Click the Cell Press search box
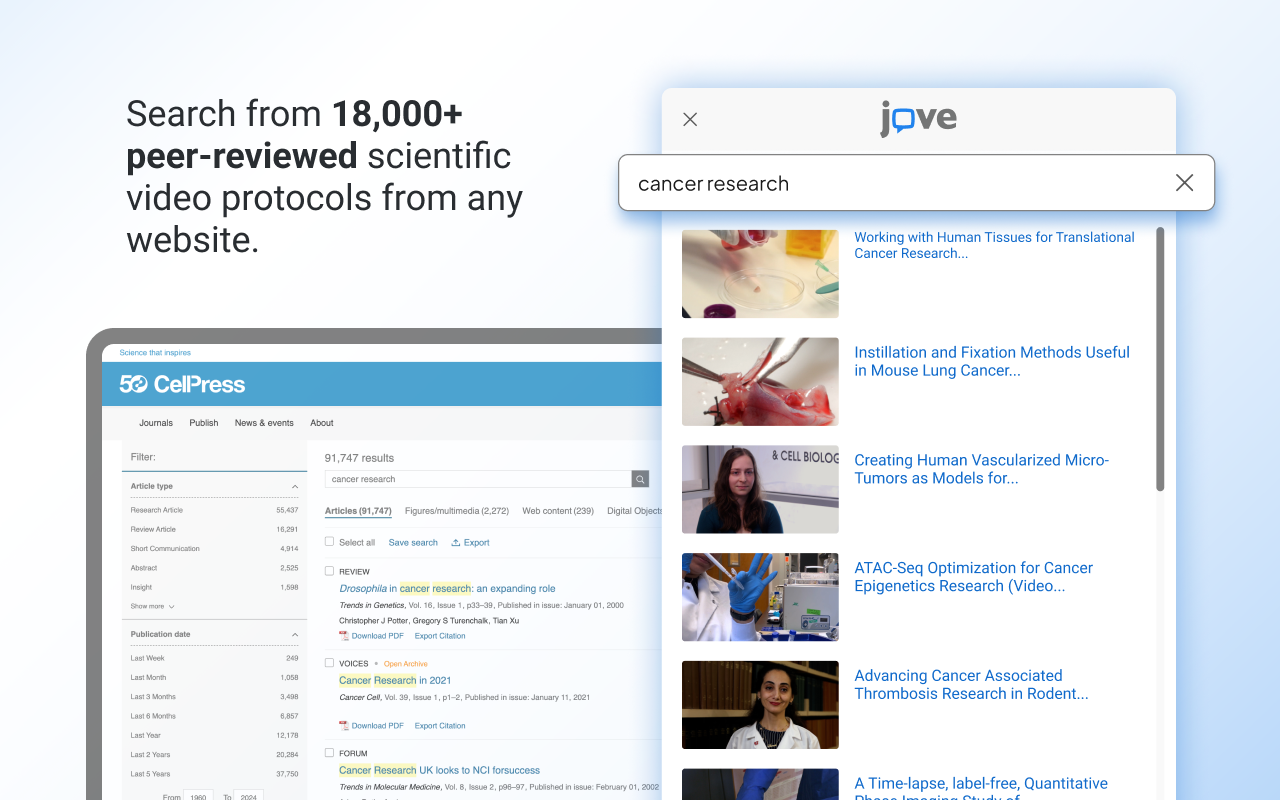This screenshot has width=1280, height=800. point(478,479)
